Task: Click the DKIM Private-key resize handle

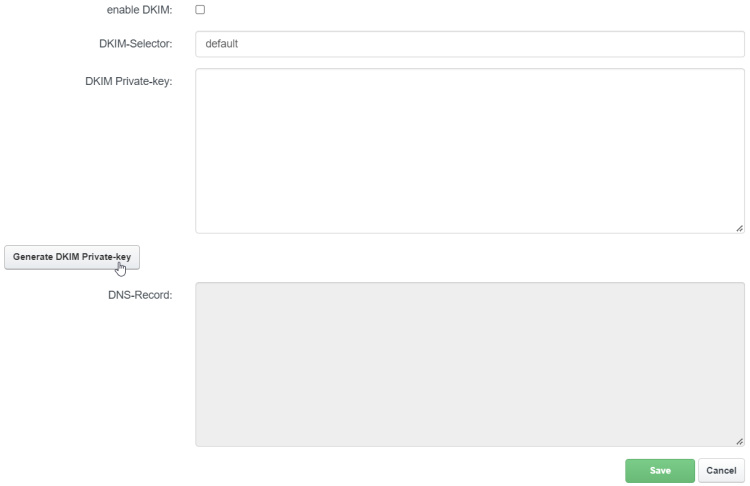Action: click(739, 228)
